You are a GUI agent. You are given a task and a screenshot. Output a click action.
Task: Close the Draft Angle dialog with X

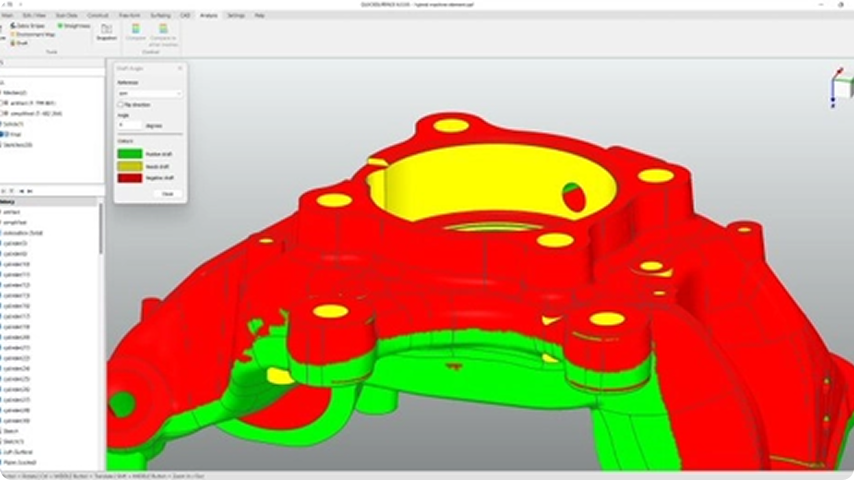(180, 68)
